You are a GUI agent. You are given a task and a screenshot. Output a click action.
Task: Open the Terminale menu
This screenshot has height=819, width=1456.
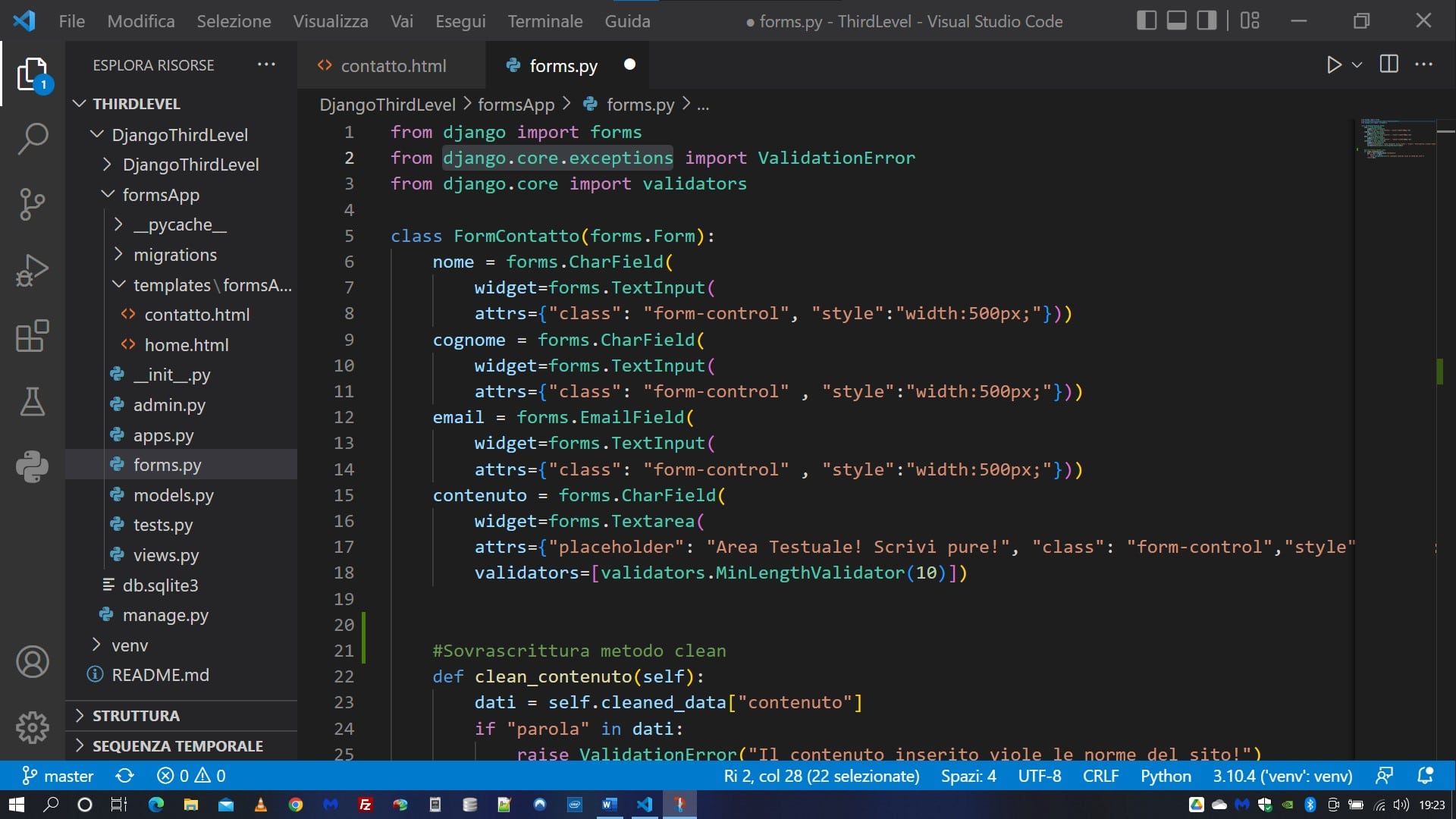[545, 21]
